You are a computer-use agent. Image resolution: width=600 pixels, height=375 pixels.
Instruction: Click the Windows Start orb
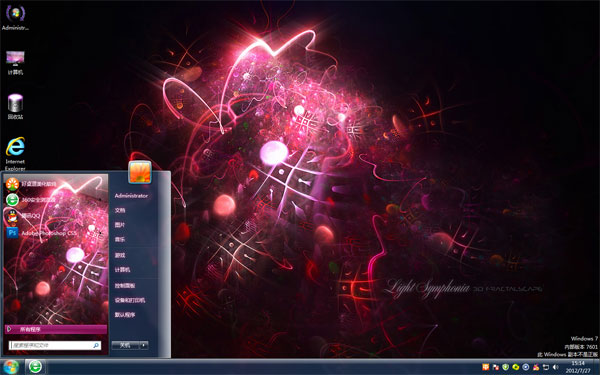[x=11, y=367]
